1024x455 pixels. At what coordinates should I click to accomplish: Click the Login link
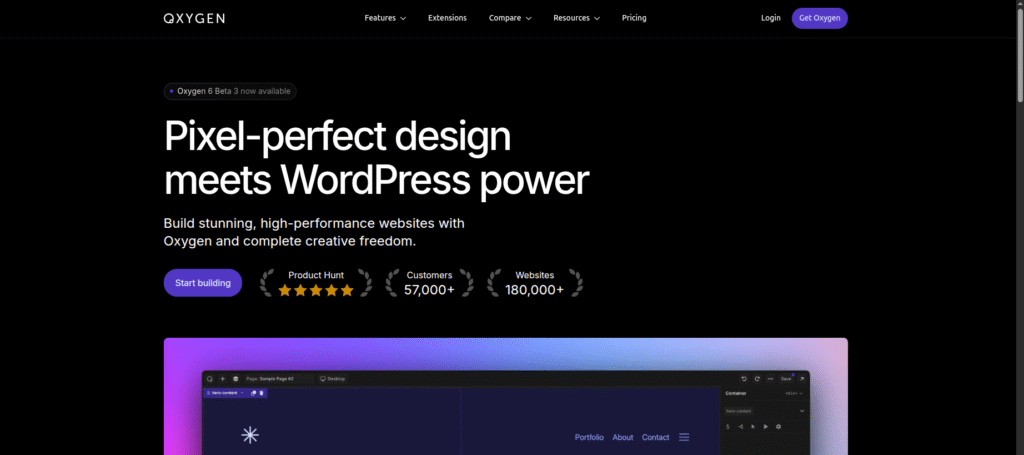pos(771,18)
